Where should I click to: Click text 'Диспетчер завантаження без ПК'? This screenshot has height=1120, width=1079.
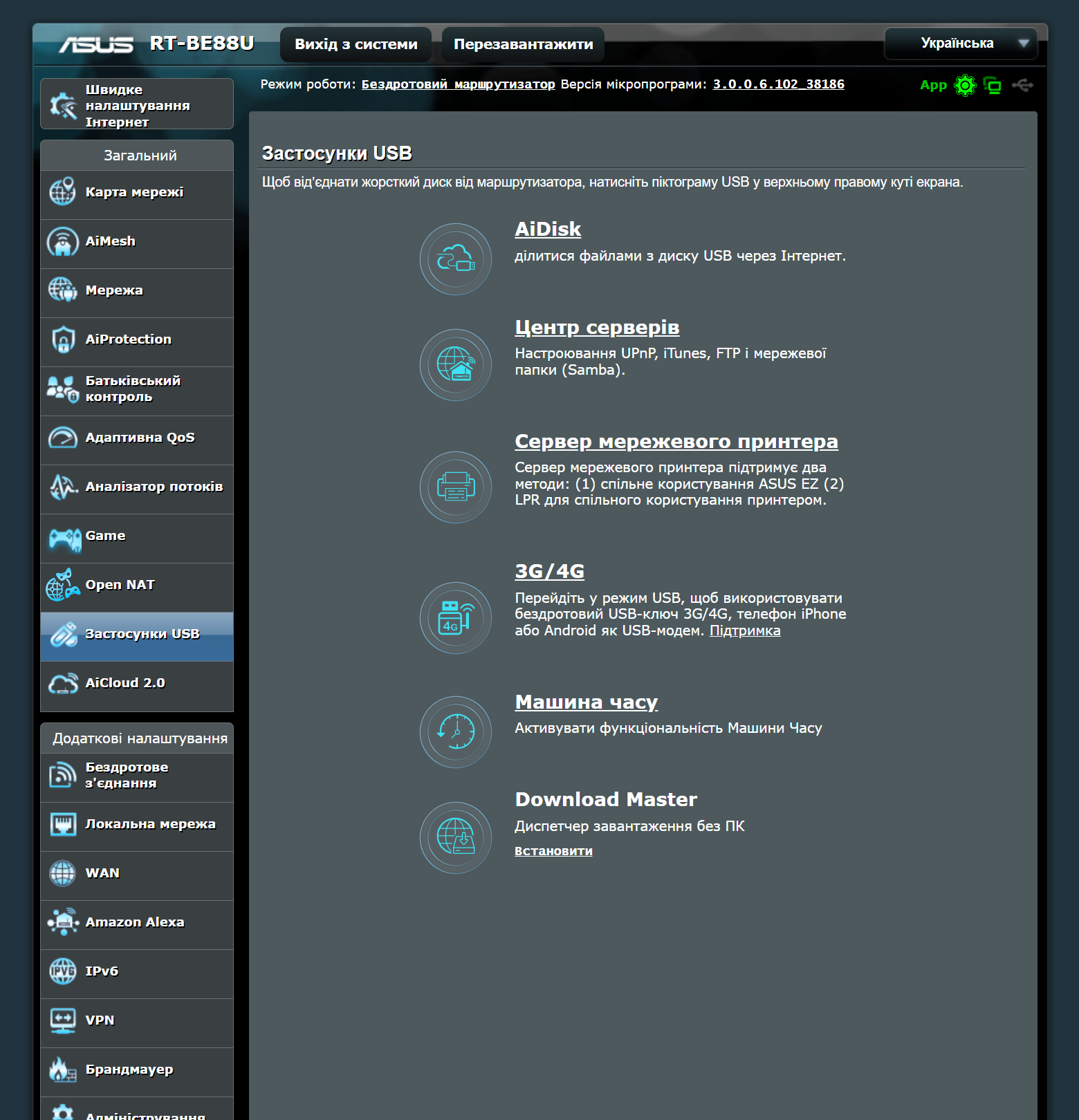[629, 826]
